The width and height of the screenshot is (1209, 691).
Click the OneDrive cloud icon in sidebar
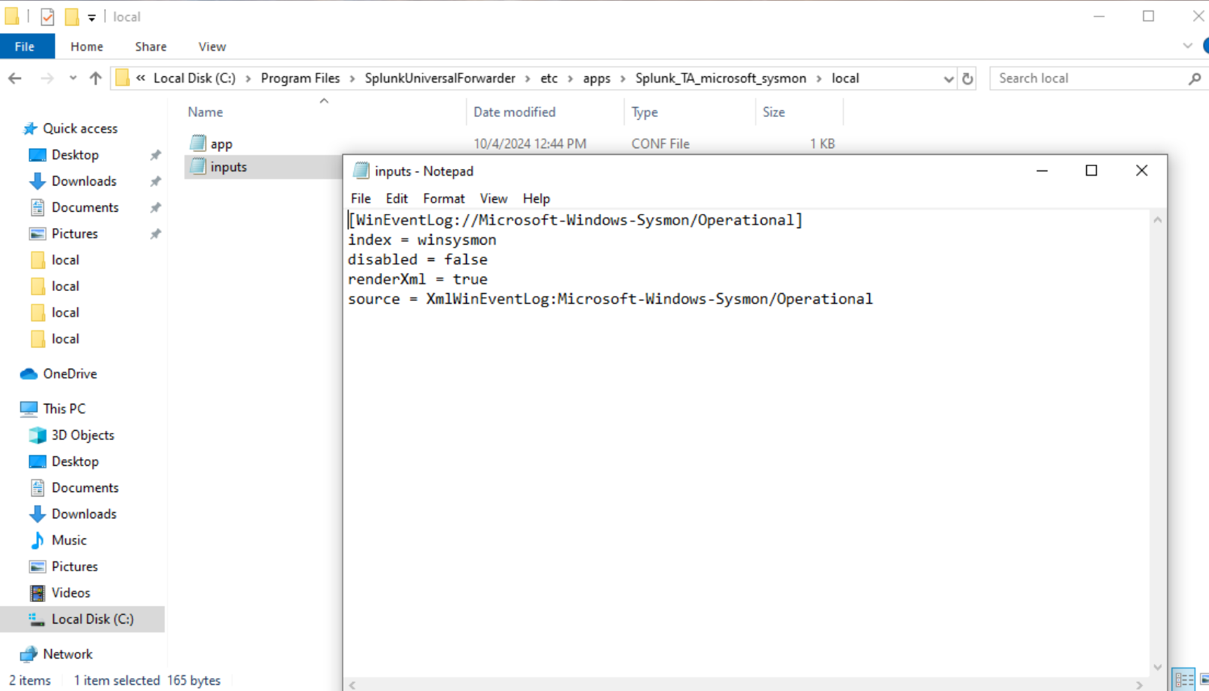click(x=29, y=373)
